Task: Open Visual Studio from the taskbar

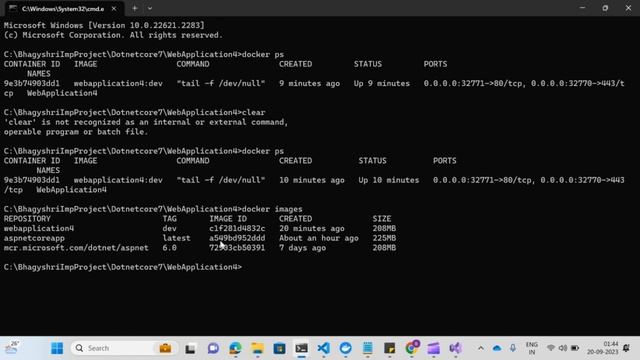Action: click(456, 348)
